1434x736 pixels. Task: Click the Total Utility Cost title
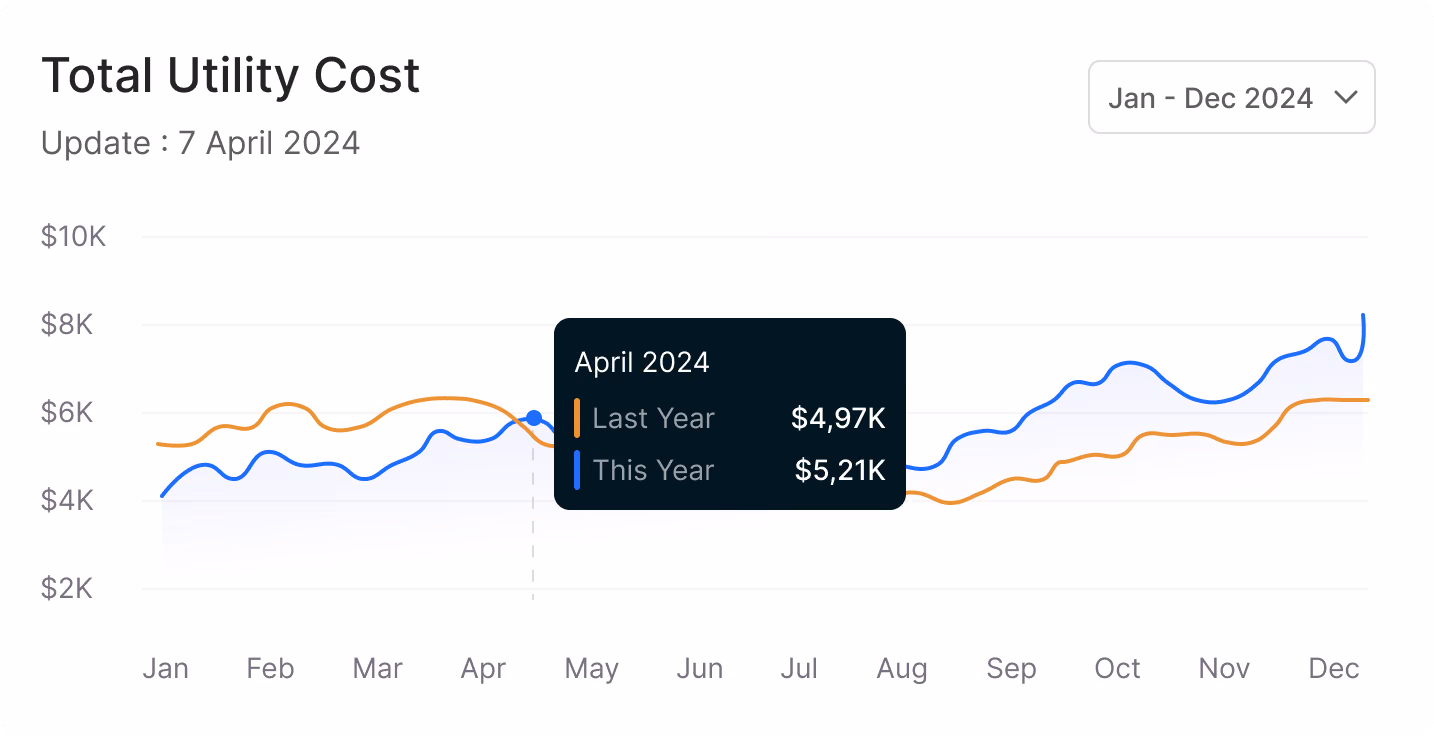[230, 76]
